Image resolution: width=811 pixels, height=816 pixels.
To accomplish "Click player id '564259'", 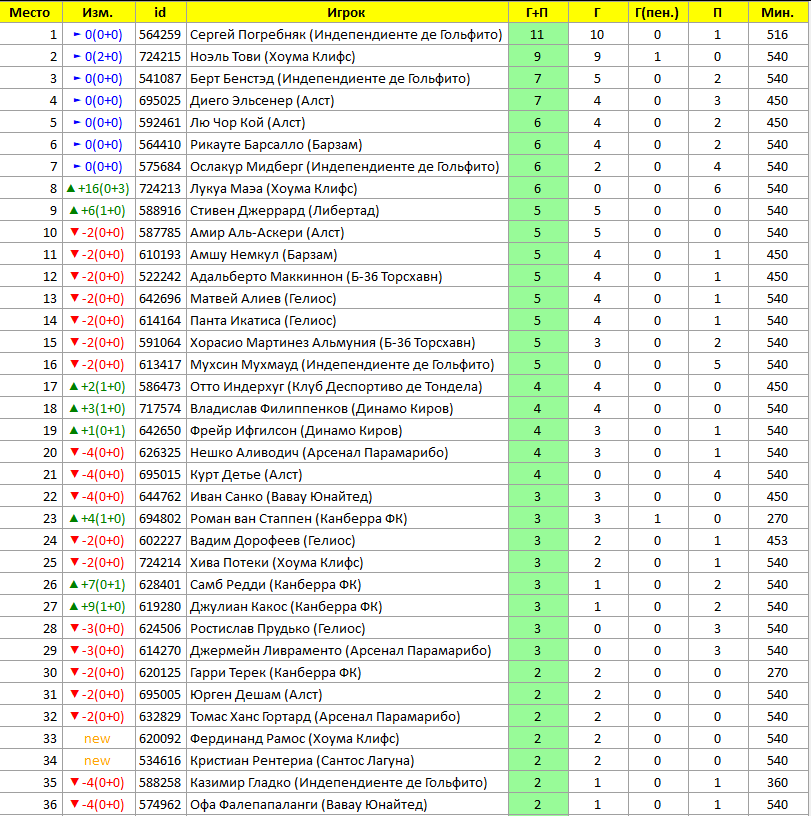I will point(160,34).
